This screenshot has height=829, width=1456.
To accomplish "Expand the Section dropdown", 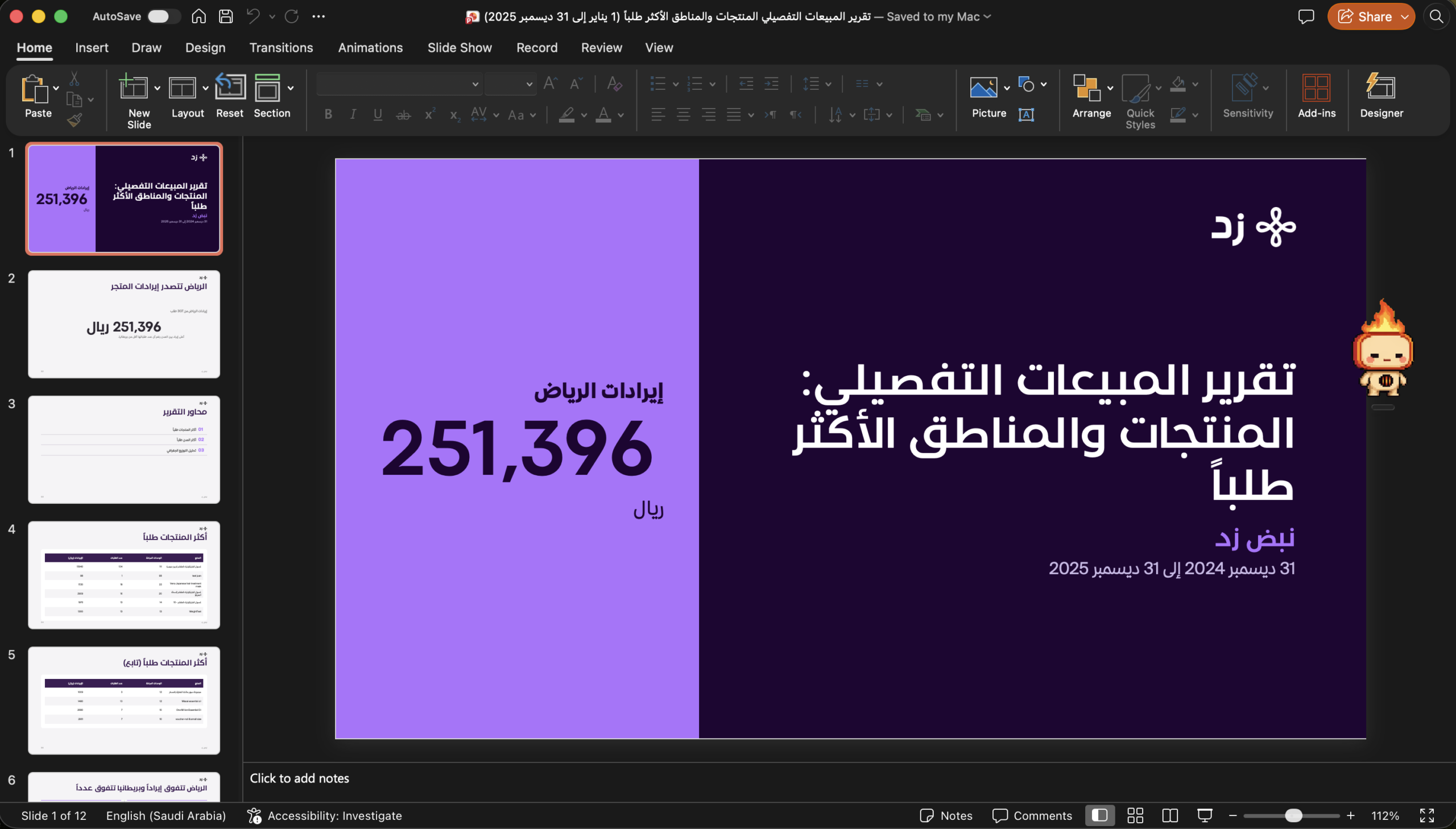I will point(291,88).
